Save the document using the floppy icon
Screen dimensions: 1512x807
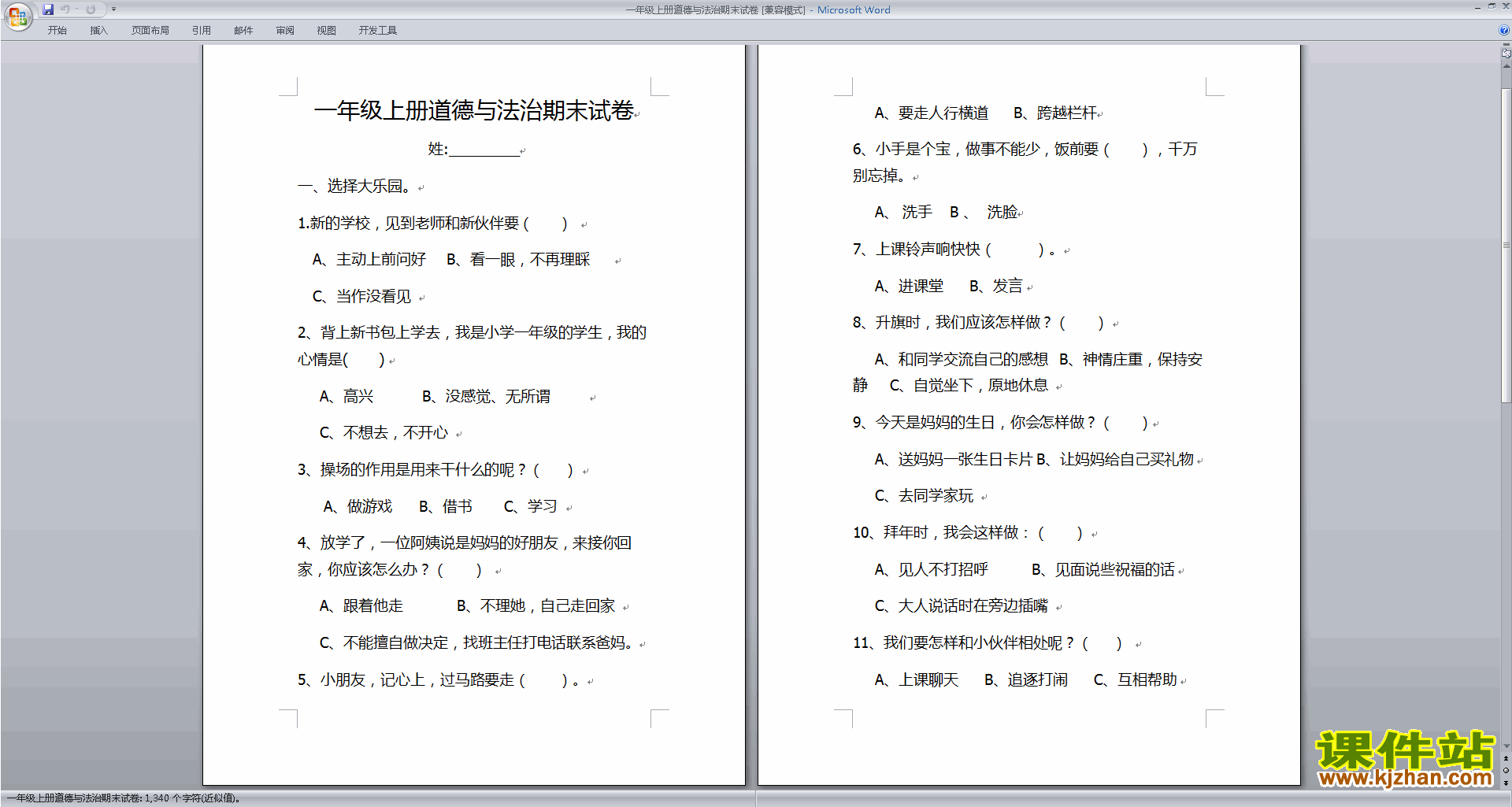(48, 9)
